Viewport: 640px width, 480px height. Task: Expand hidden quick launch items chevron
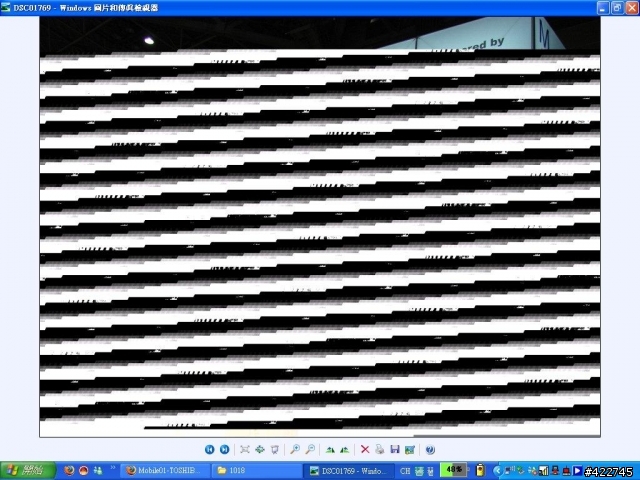click(x=113, y=468)
